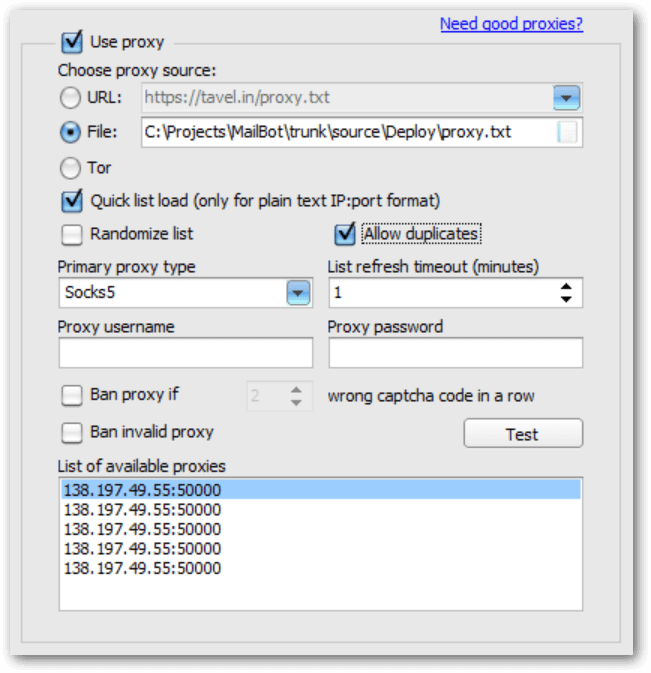
Task: Click the Proxy password field
Action: [456, 353]
